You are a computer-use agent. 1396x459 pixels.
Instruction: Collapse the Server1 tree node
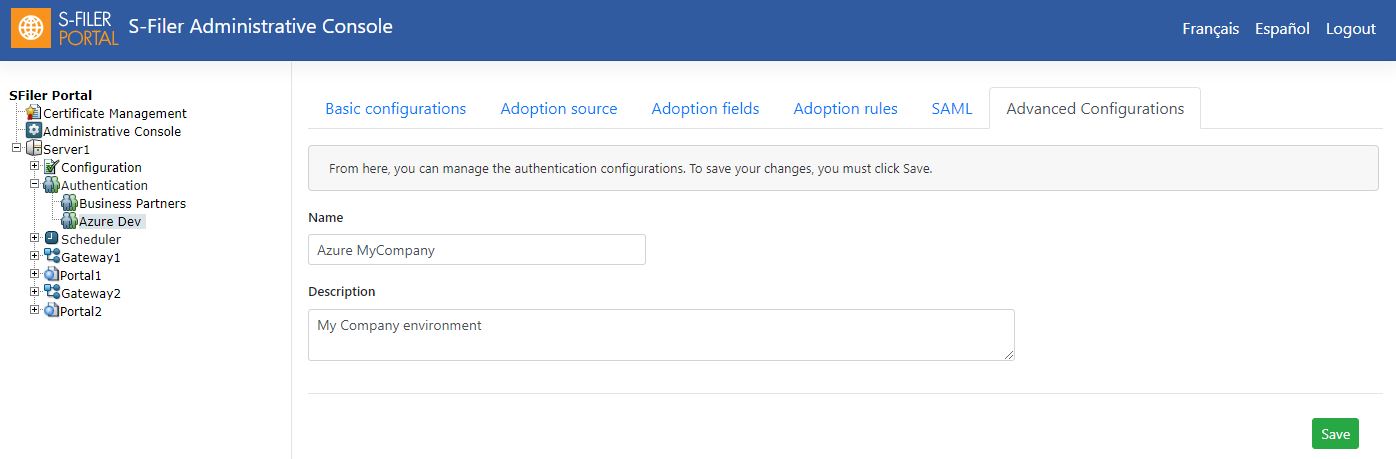coord(16,148)
